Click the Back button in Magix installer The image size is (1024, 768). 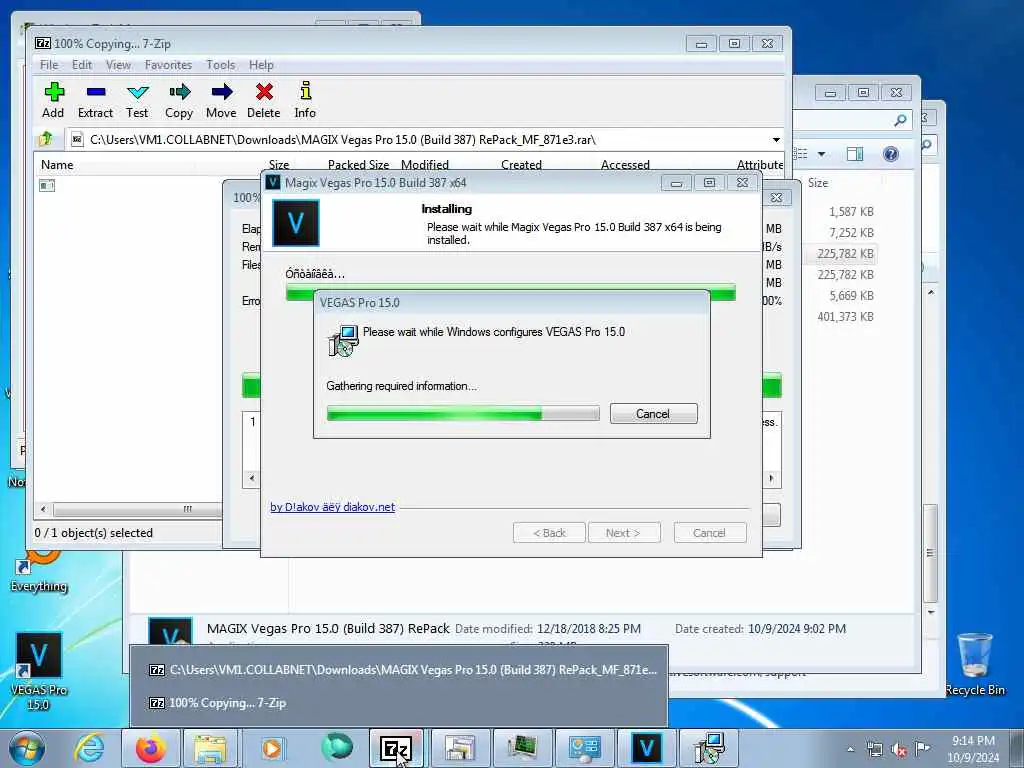point(549,533)
